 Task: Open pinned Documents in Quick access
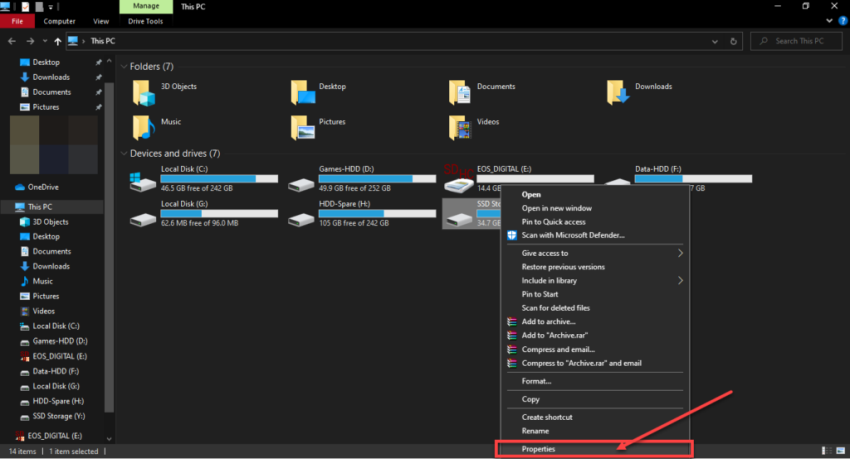46,92
